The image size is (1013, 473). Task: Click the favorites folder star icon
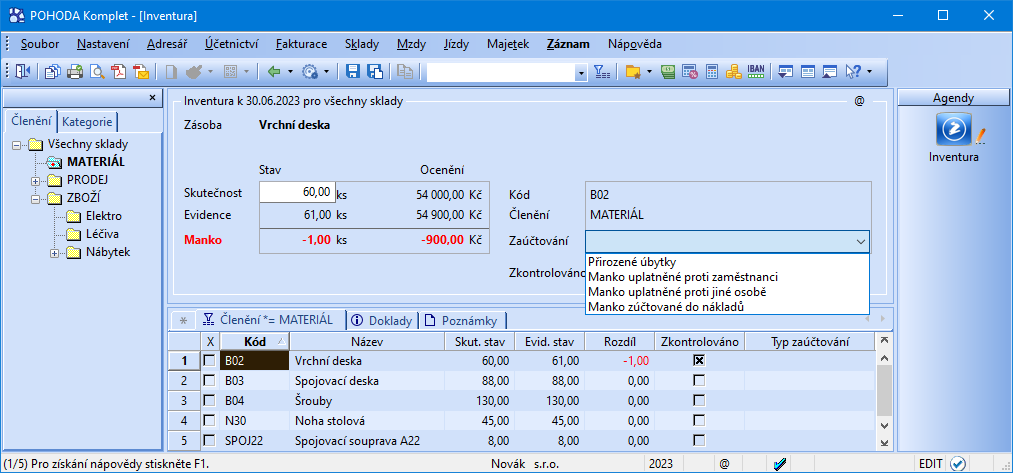[x=632, y=72]
